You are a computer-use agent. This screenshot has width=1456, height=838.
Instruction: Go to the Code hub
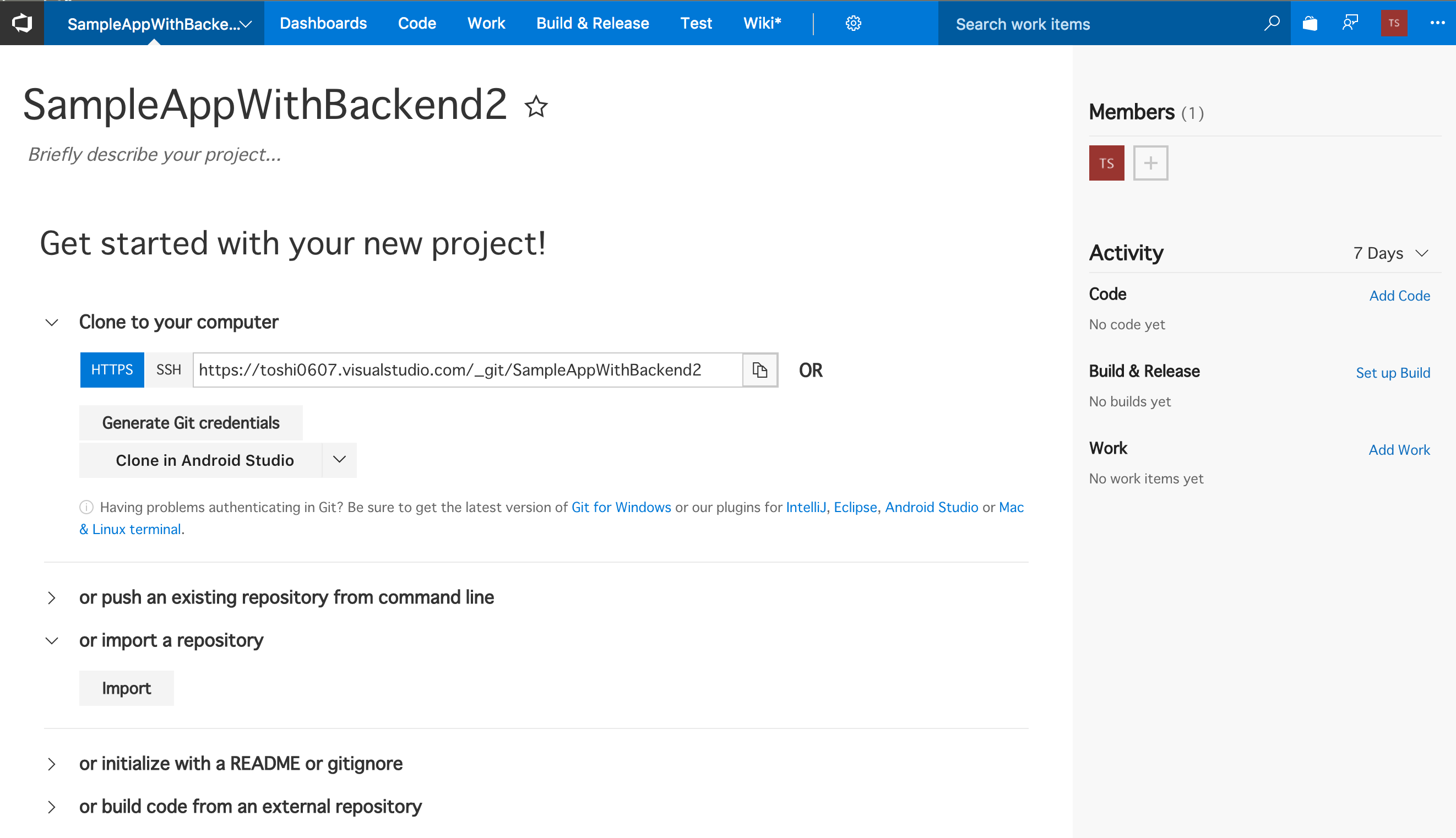[x=417, y=24]
